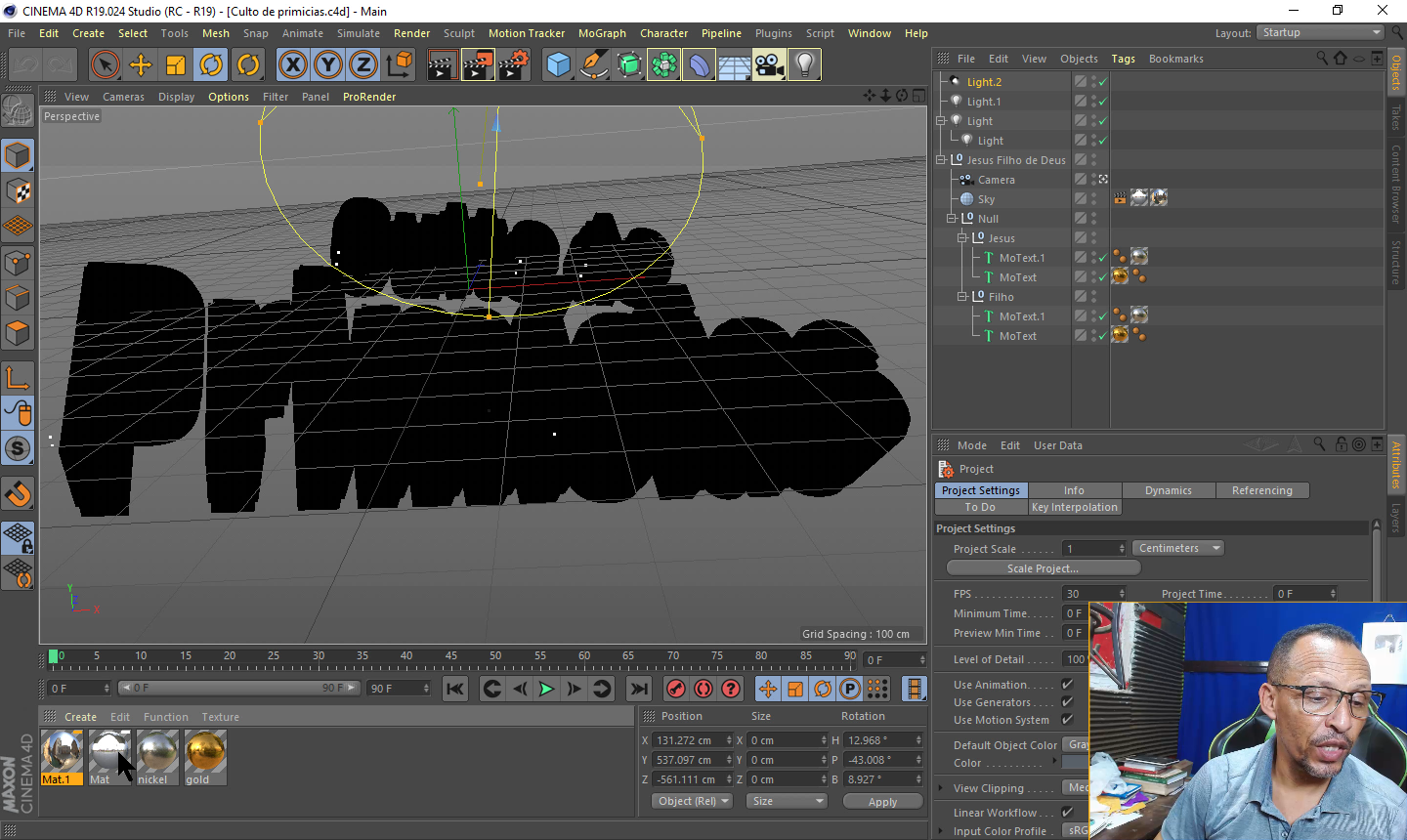Click the MoGraph cloner array icon
The image size is (1407, 840).
click(663, 65)
